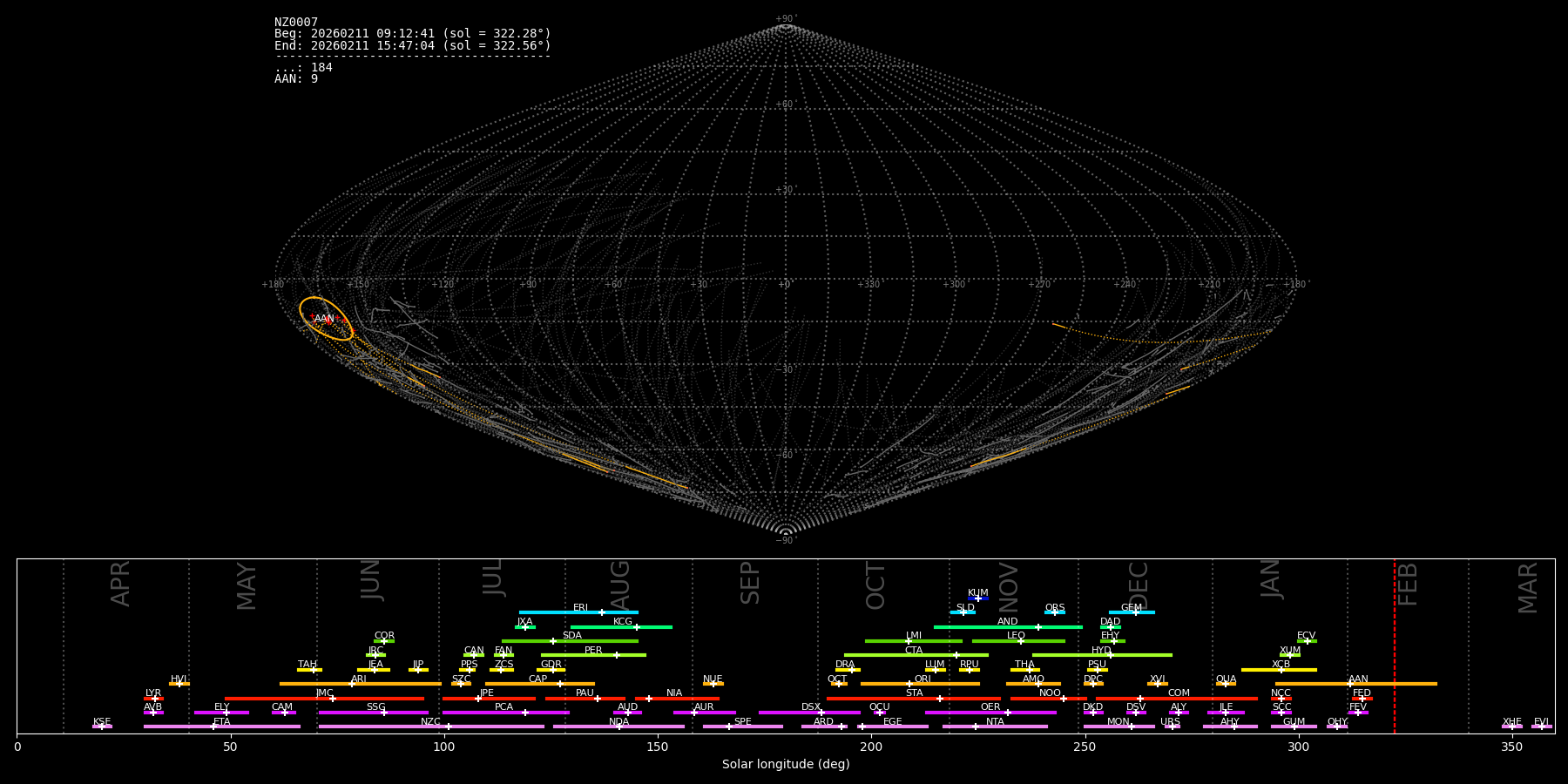
Task: Click the TAH shower label
Action: 308,665
